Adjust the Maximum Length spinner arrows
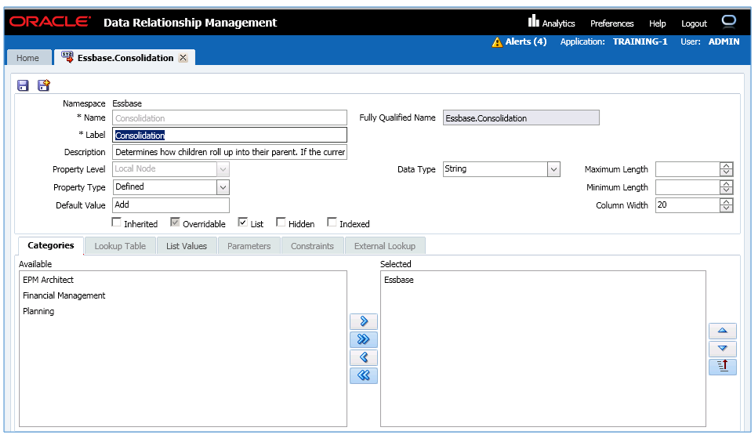 pos(726,169)
